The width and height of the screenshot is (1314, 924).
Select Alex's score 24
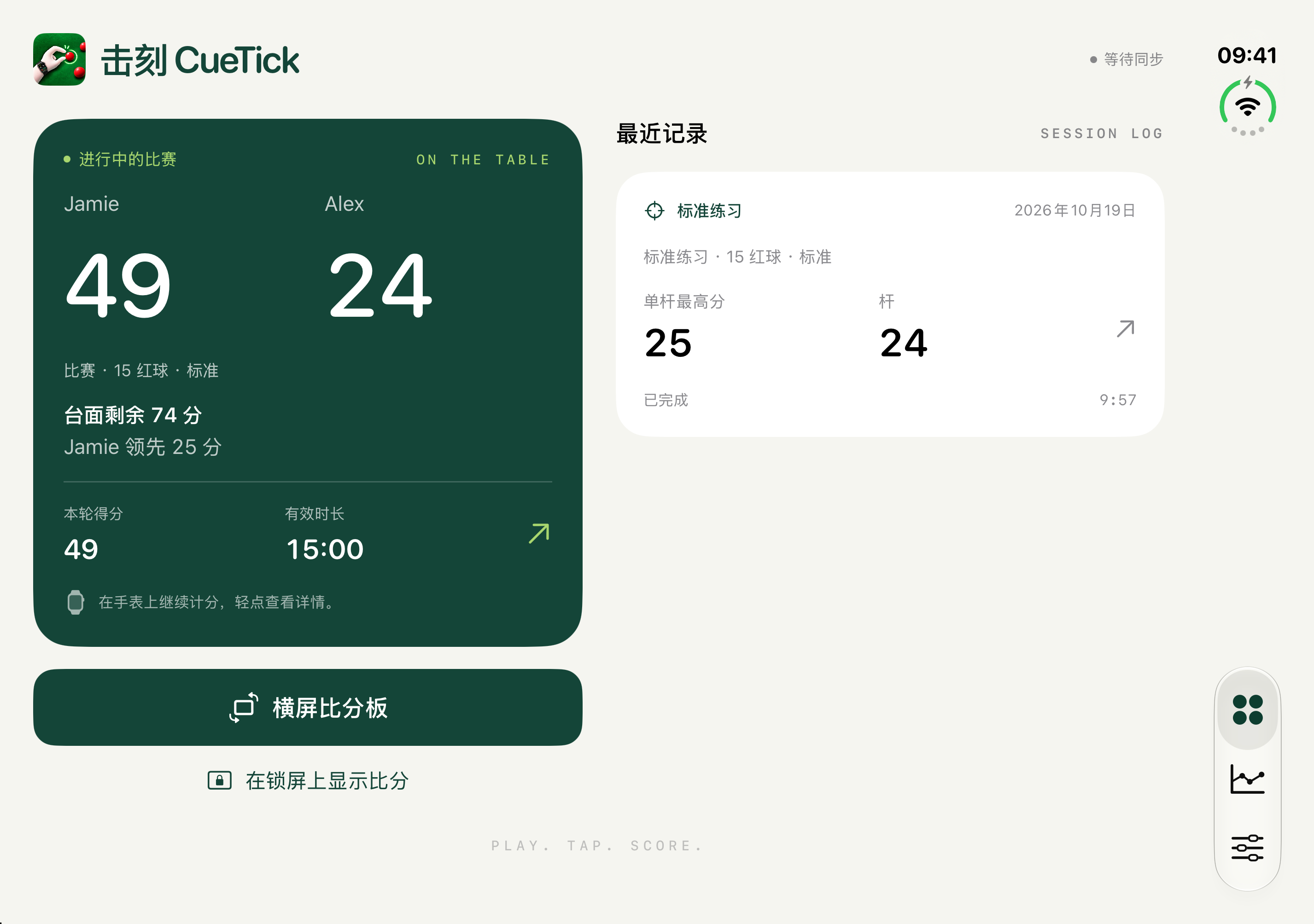(x=380, y=285)
